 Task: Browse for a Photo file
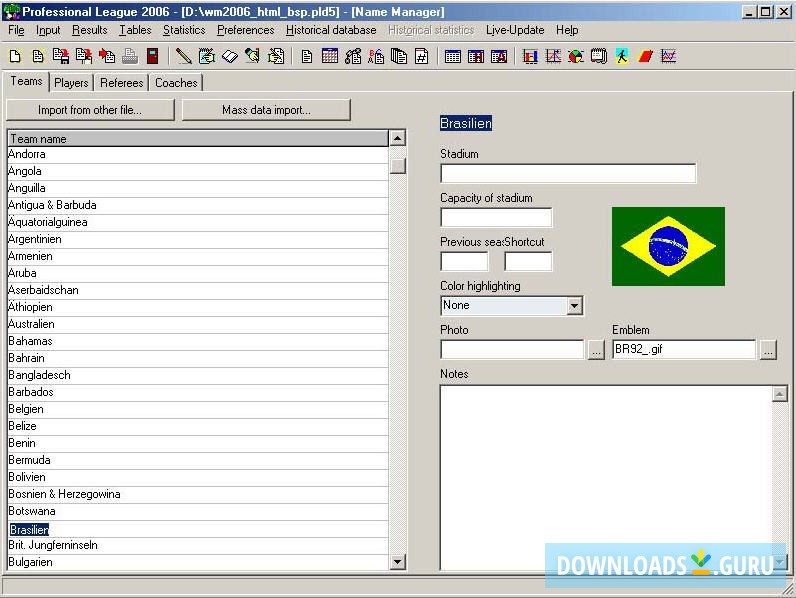click(x=596, y=350)
